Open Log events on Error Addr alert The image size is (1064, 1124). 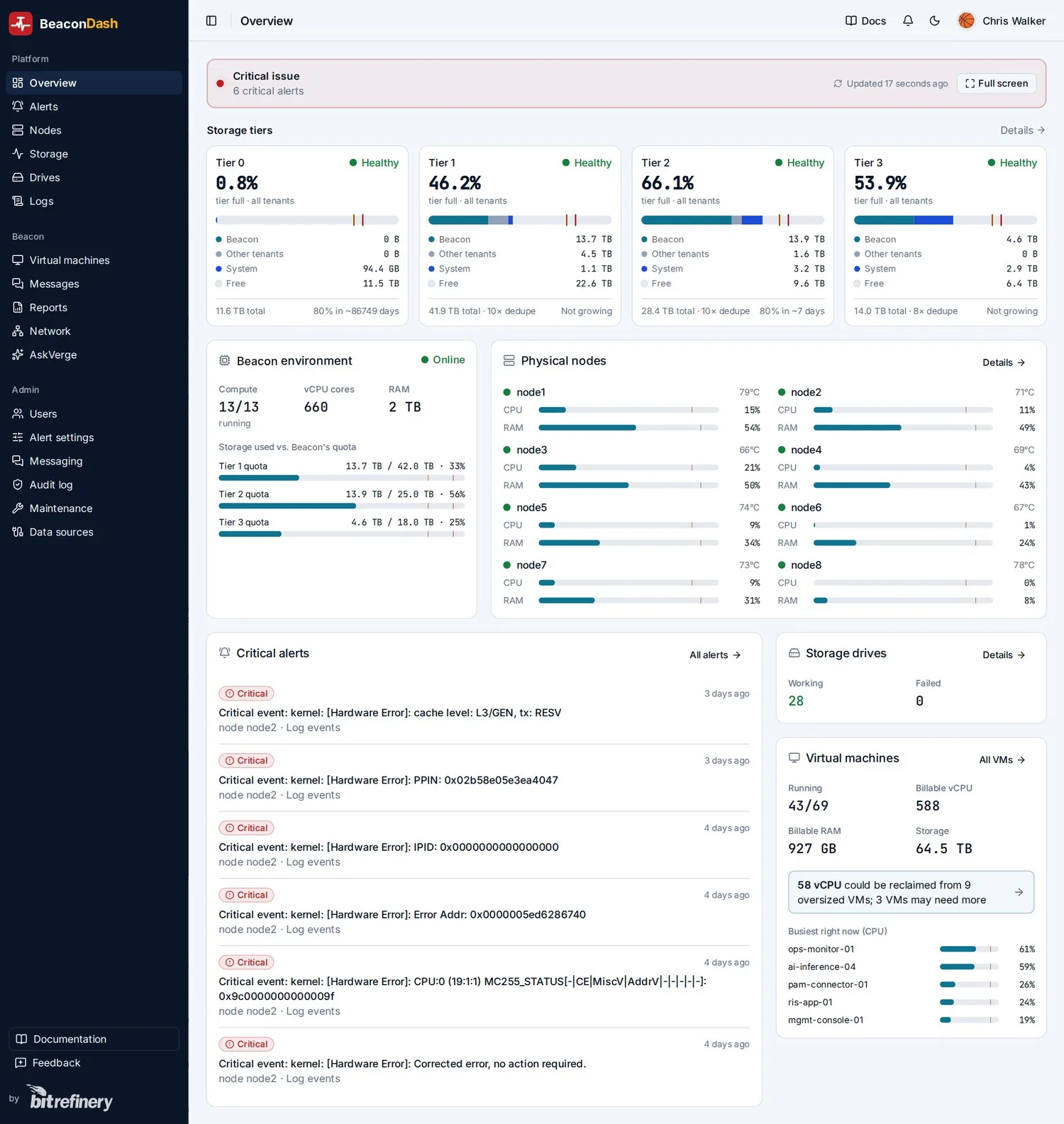pyautogui.click(x=313, y=930)
